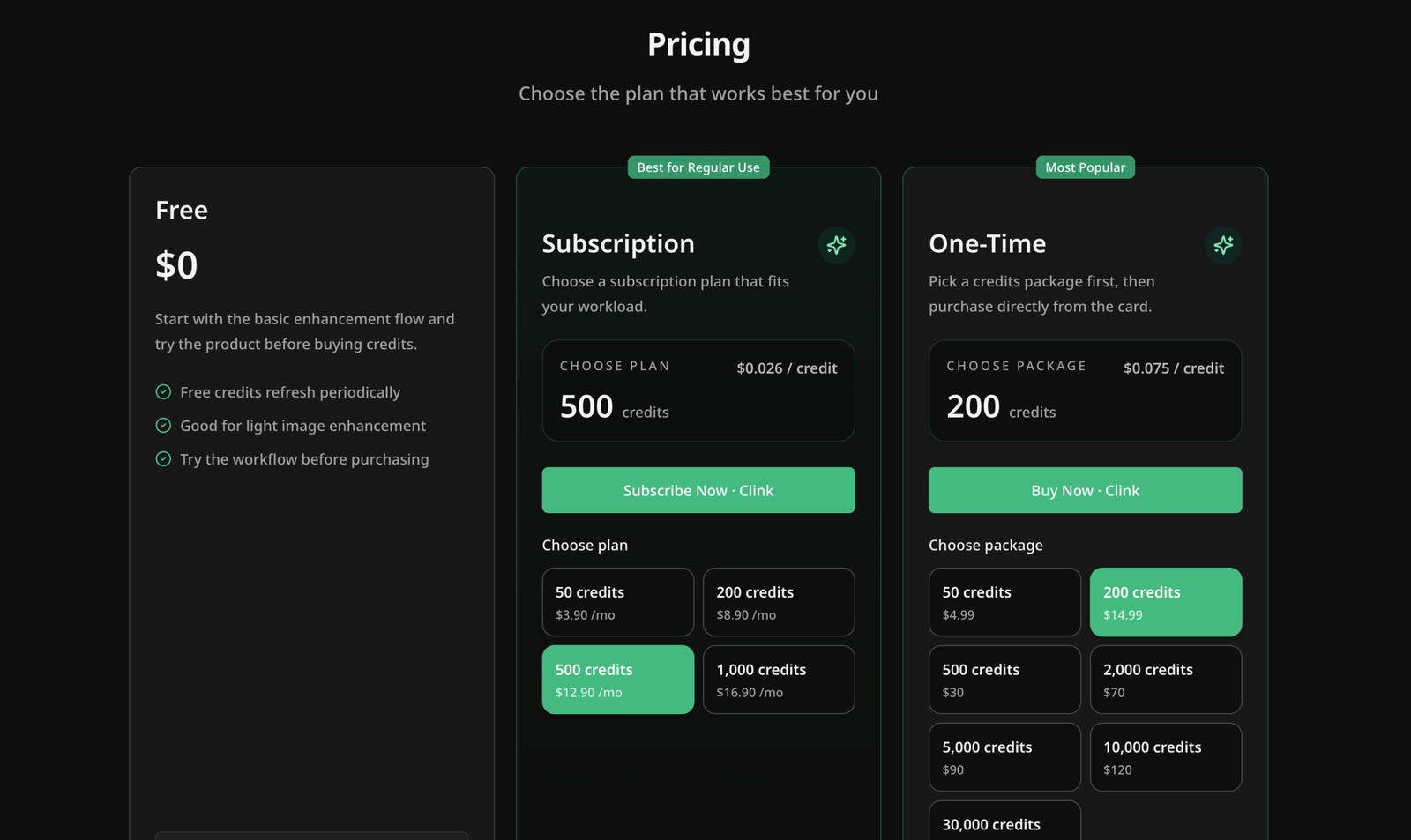Choose the 500 credits $12.90/mo plan
This screenshot has height=840, width=1411.
click(x=618, y=680)
